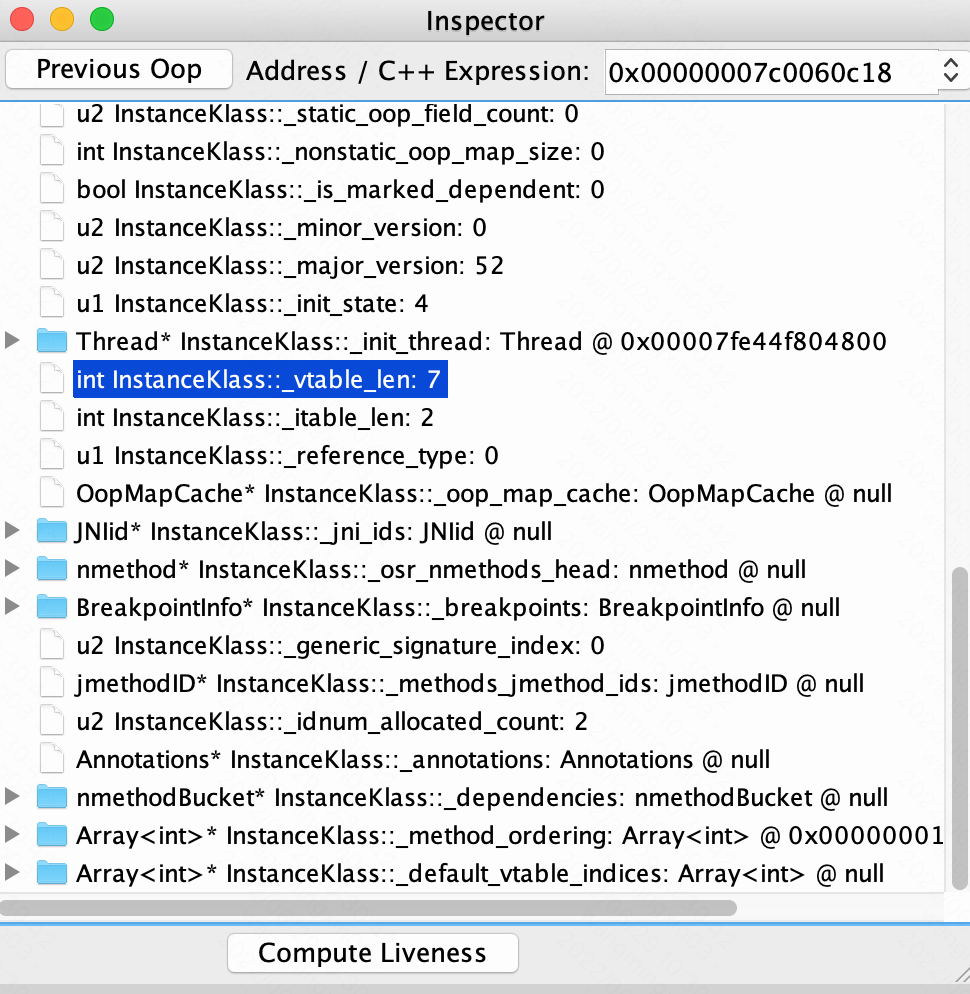Click the horizontal scrollbar thumb
This screenshot has width=970, height=994.
(368, 908)
